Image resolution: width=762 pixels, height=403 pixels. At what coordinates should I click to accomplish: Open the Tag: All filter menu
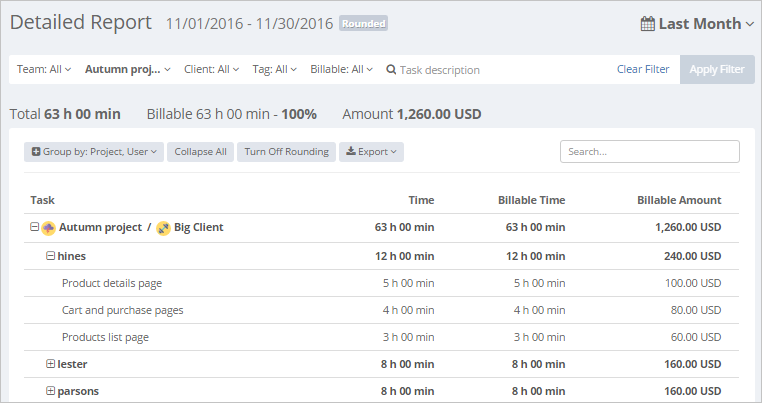click(274, 70)
